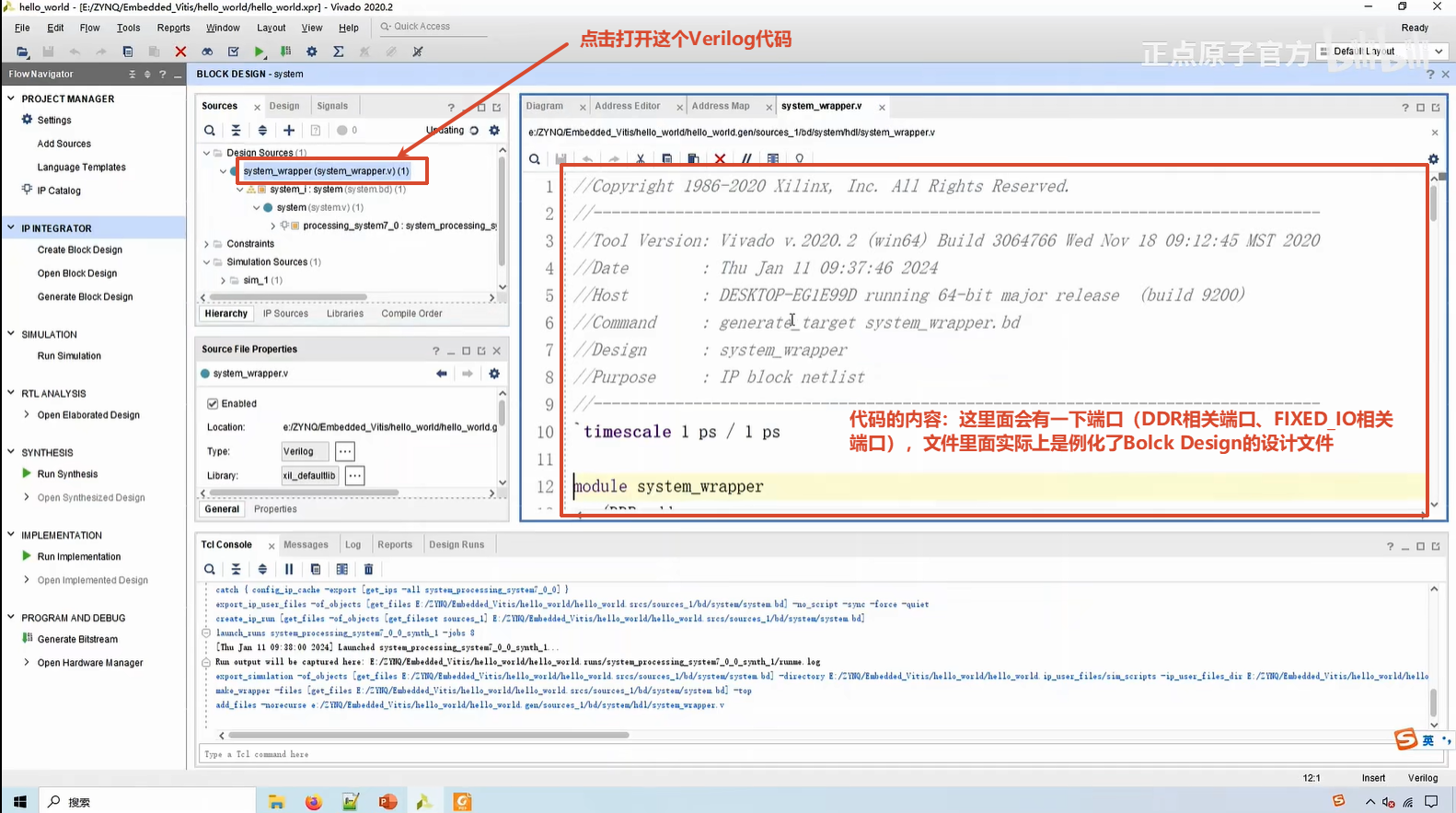
Task: Collapse Design Sources tree node
Action: click(206, 153)
